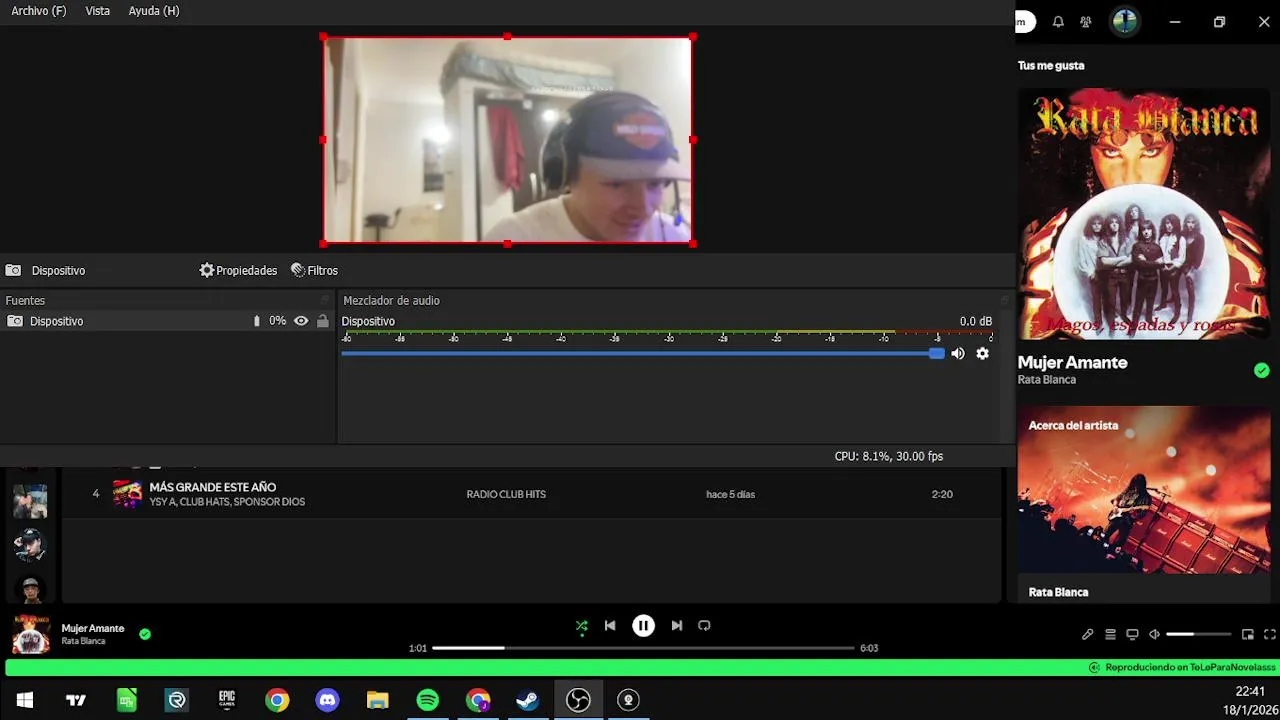Open Steam from the taskbar
Screen dimensions: 1280x720
click(528, 700)
